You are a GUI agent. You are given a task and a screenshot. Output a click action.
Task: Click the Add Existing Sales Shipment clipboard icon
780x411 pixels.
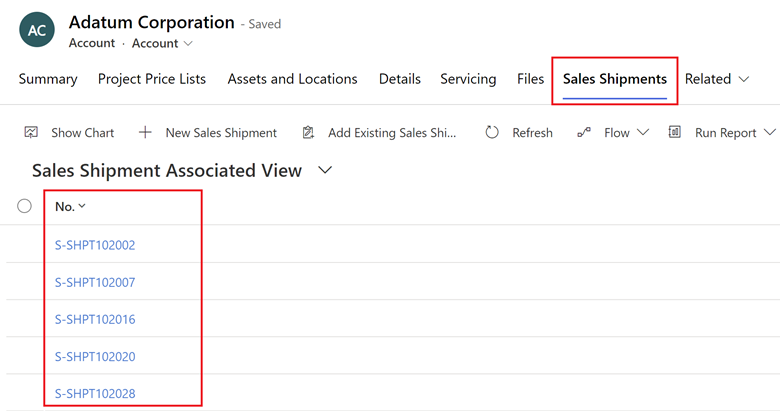[x=308, y=132]
